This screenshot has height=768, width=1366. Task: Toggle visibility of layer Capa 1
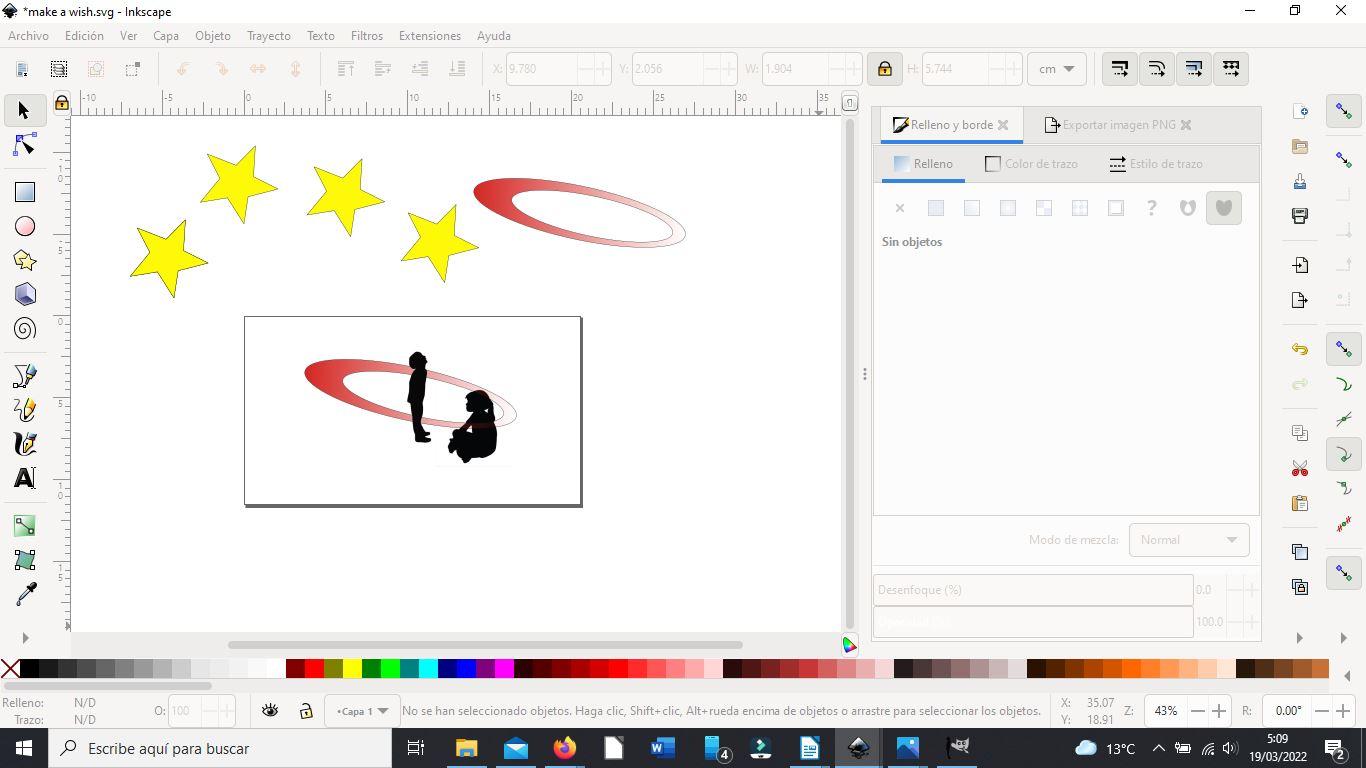270,711
